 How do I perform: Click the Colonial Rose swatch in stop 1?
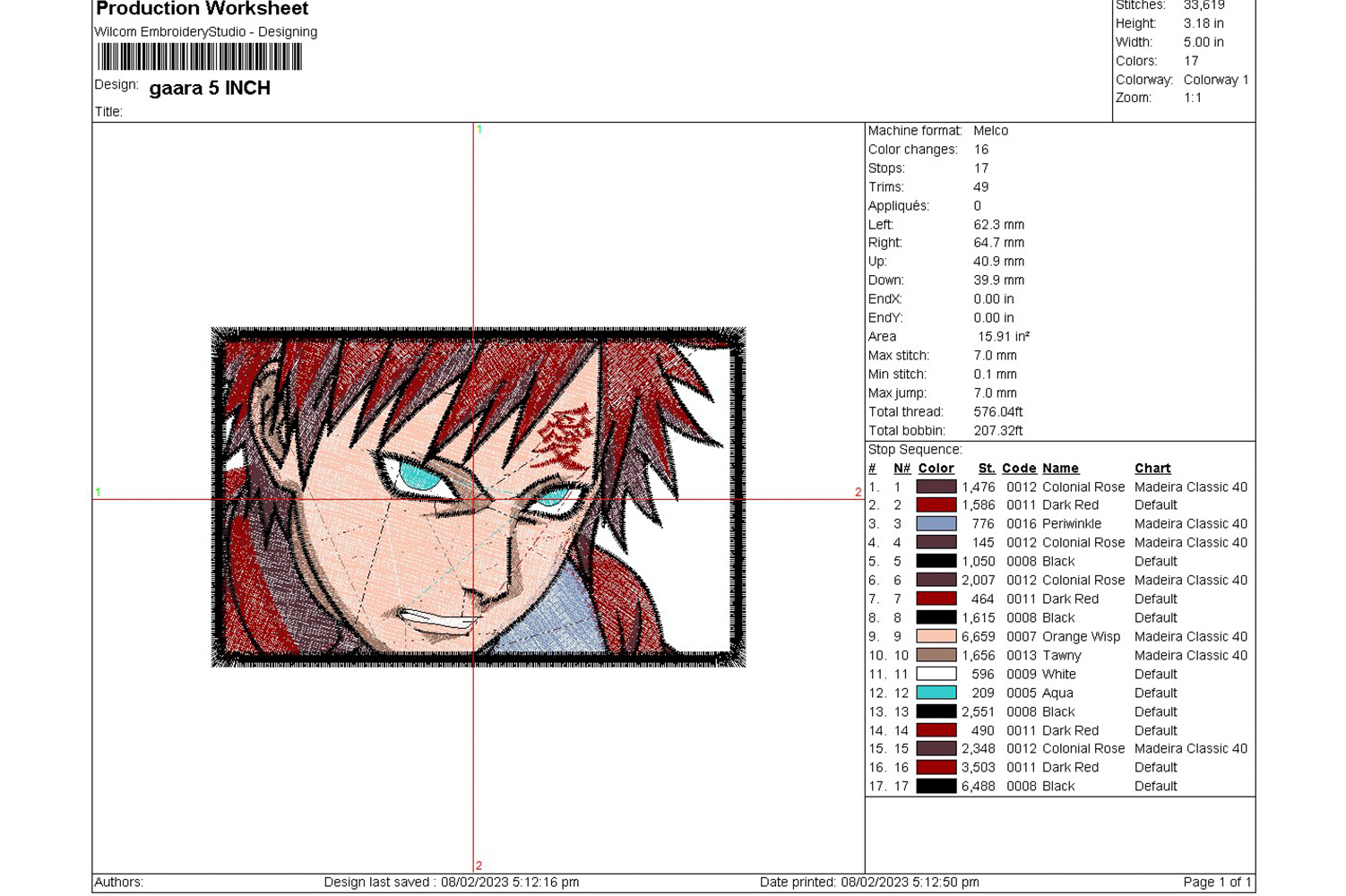pos(936,487)
